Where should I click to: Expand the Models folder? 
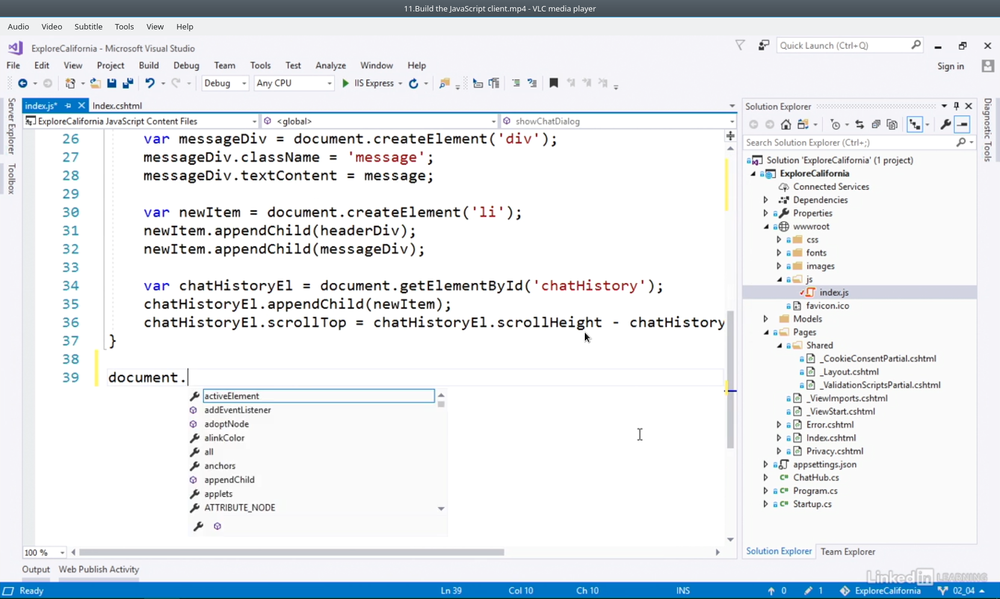pos(766,319)
